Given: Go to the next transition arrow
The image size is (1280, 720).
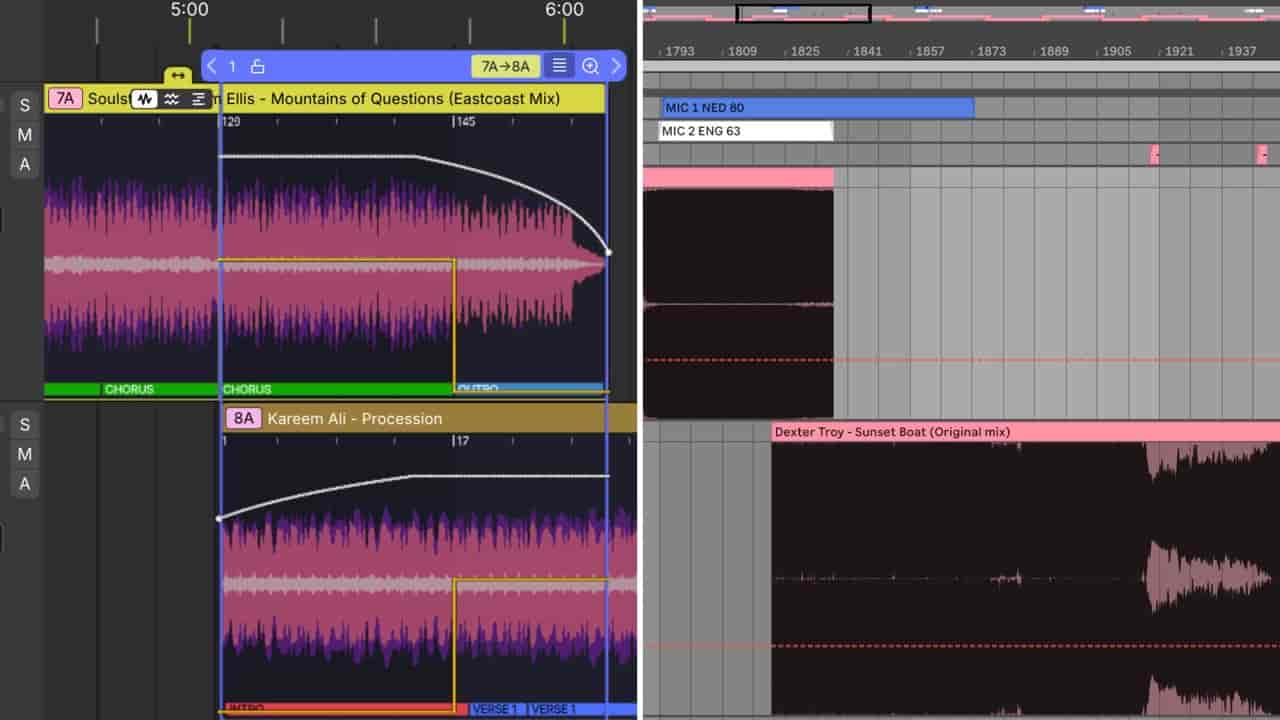Looking at the screenshot, I should pyautogui.click(x=616, y=66).
